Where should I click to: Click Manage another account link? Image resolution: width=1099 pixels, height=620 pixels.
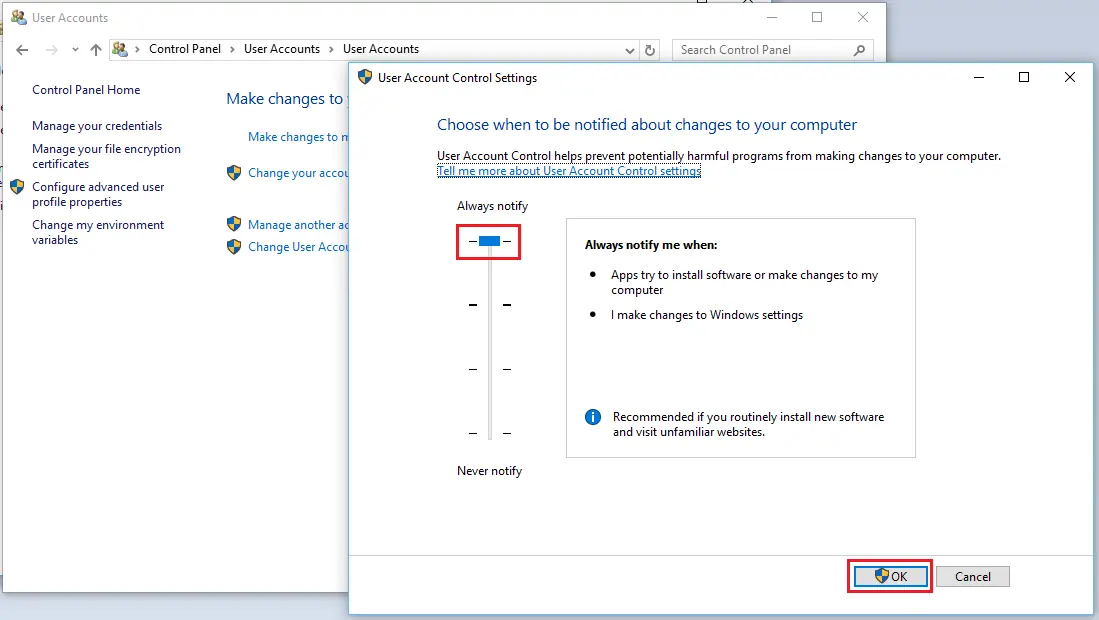[298, 225]
